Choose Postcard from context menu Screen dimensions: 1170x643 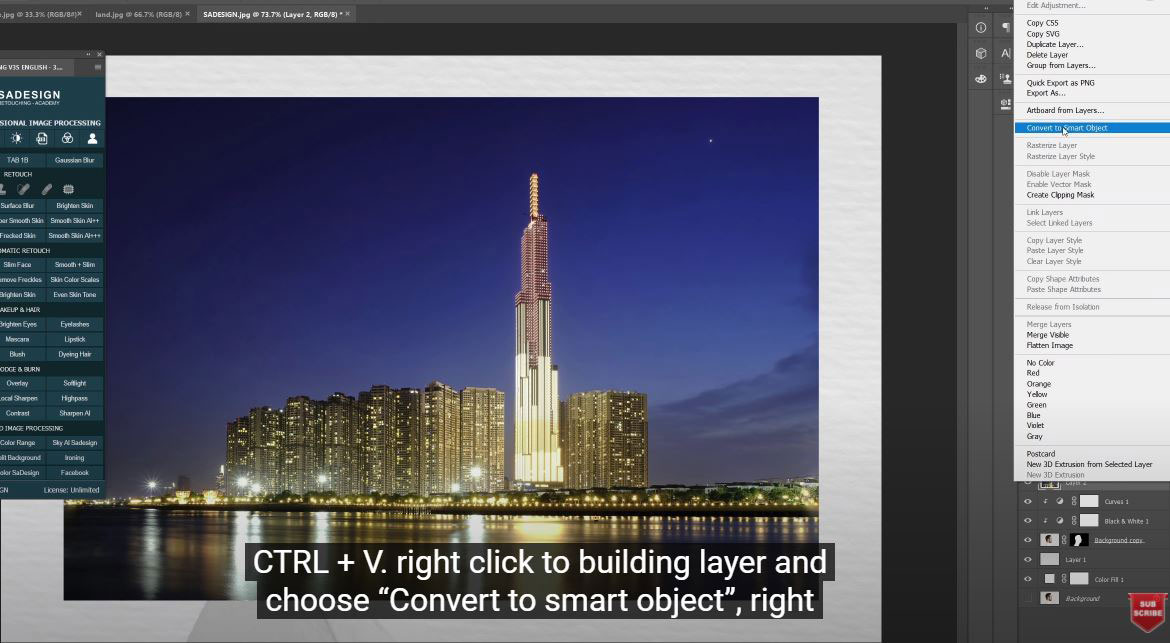coord(1040,454)
